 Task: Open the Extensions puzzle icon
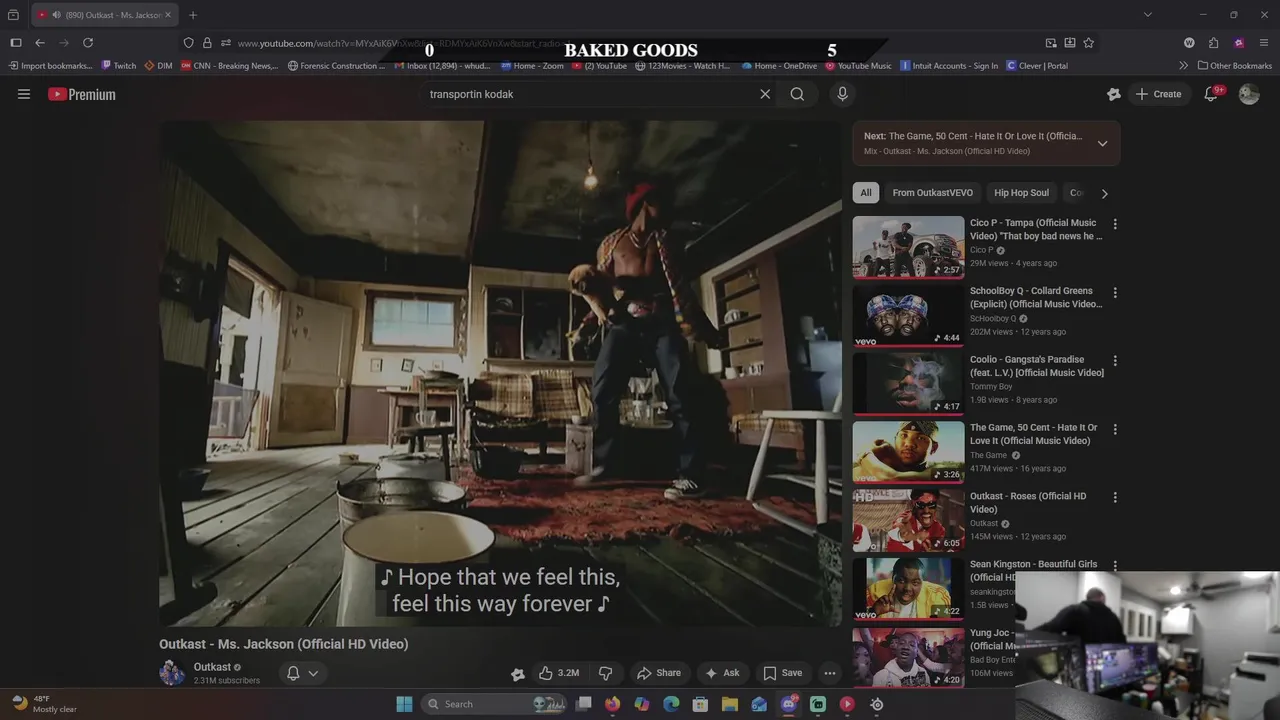click(x=1213, y=43)
